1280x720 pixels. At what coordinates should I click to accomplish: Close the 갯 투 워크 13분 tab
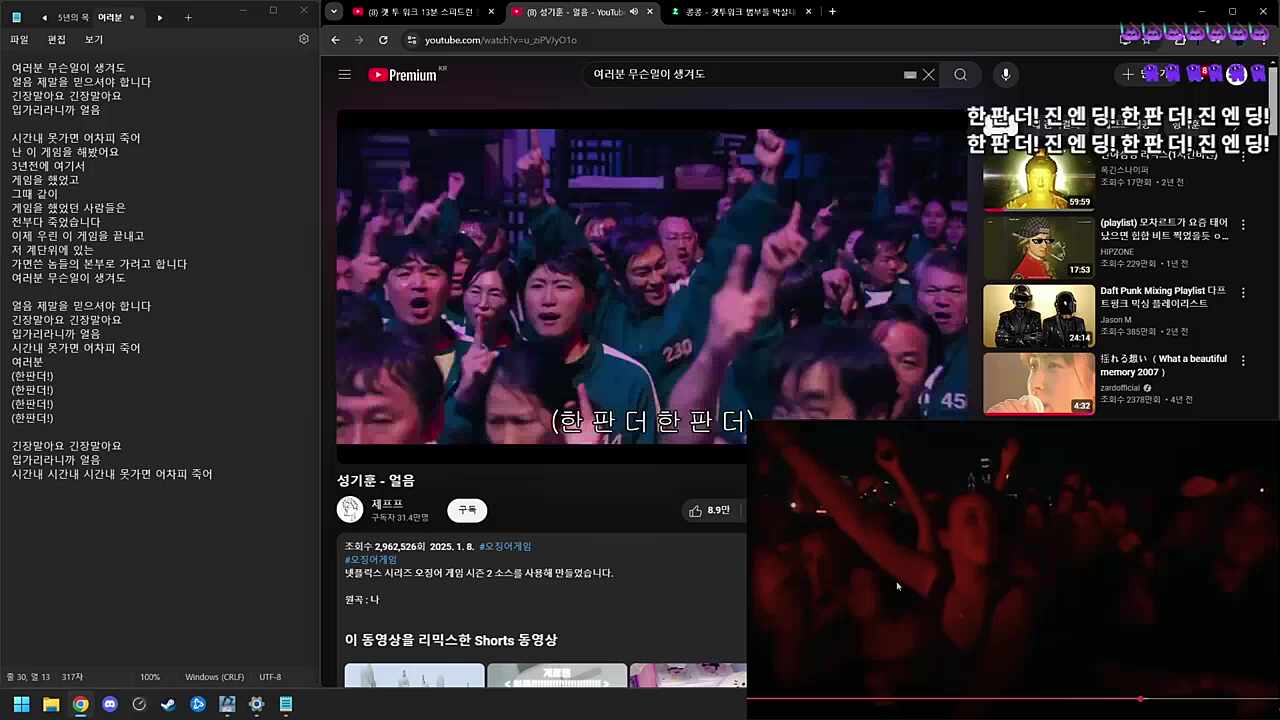point(492,12)
